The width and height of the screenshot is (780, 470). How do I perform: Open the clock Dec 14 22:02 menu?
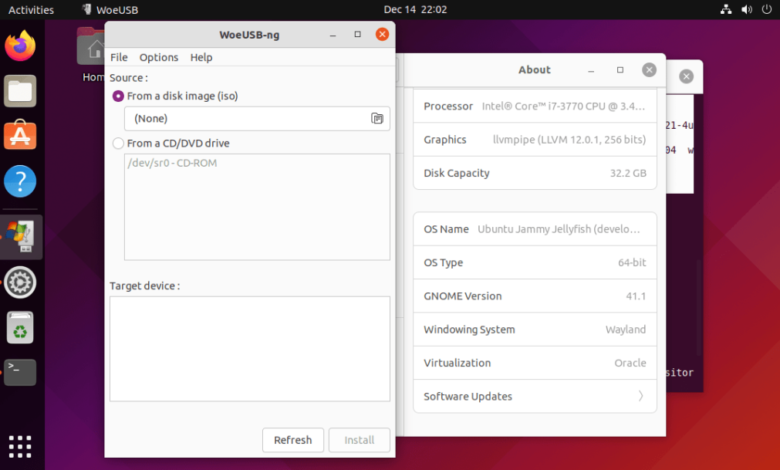point(415,9)
